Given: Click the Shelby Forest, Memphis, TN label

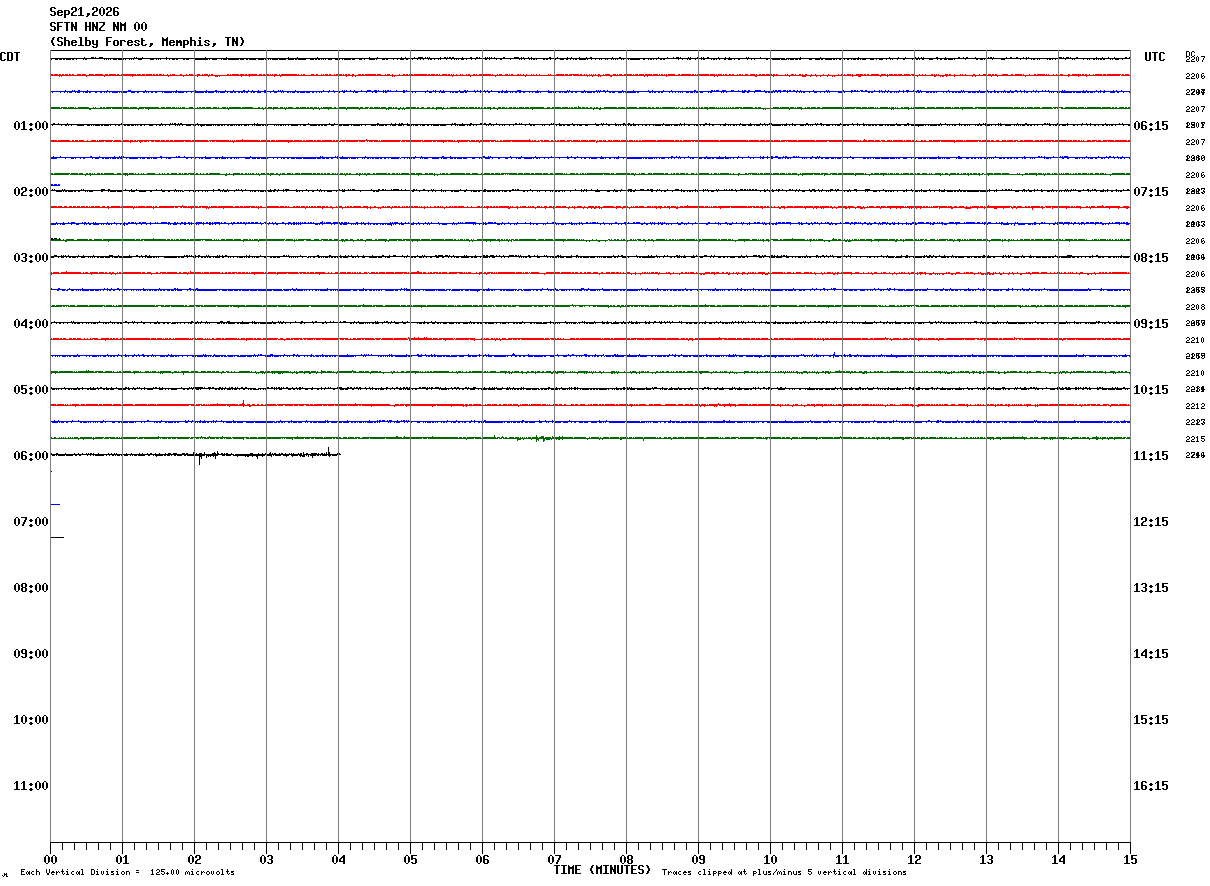Looking at the screenshot, I should pyautogui.click(x=147, y=42).
